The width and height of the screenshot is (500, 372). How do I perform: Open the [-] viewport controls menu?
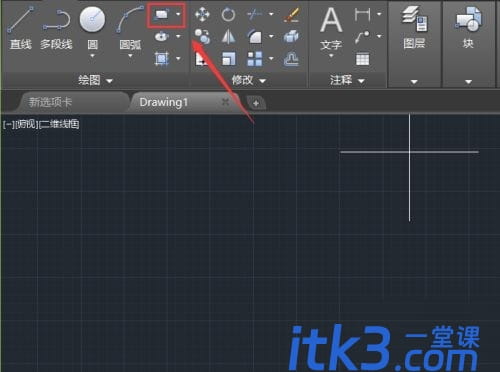click(8, 124)
